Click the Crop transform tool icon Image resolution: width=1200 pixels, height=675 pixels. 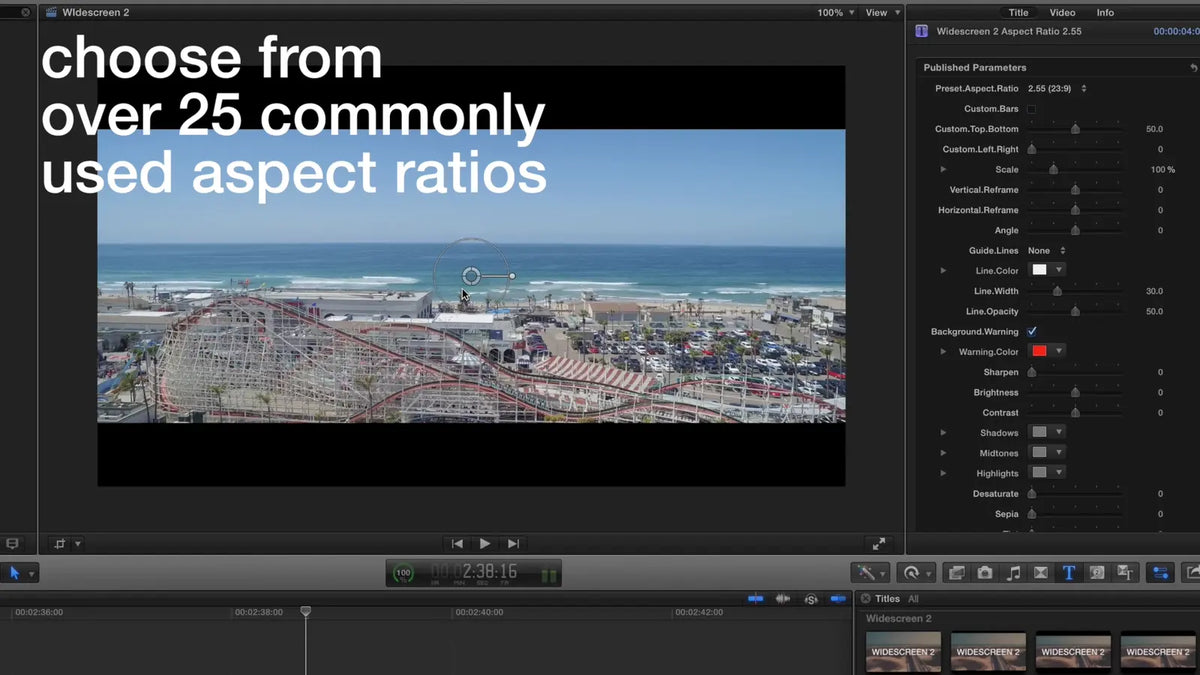pos(60,544)
